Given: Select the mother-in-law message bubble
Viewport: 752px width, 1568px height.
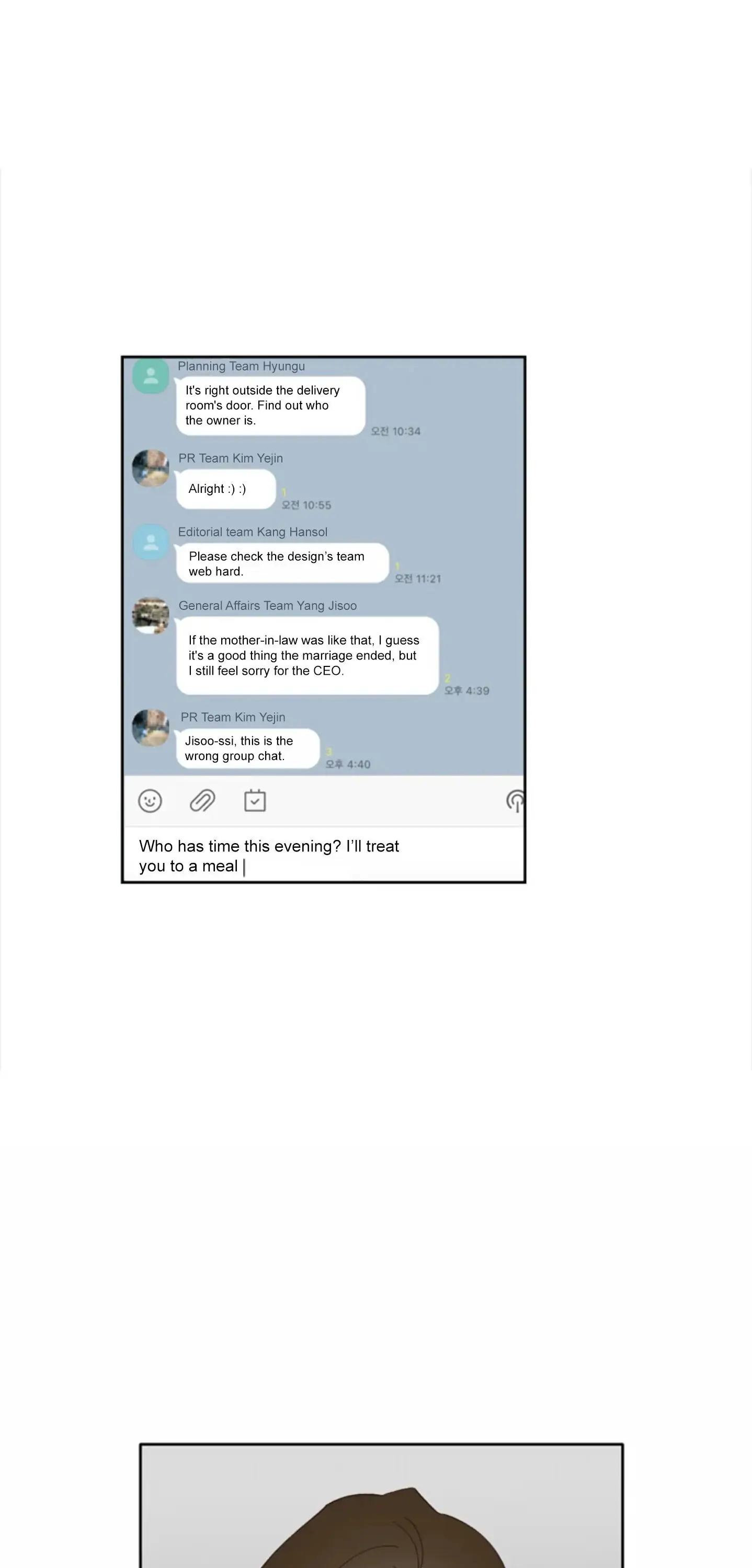Looking at the screenshot, I should pyautogui.click(x=307, y=655).
